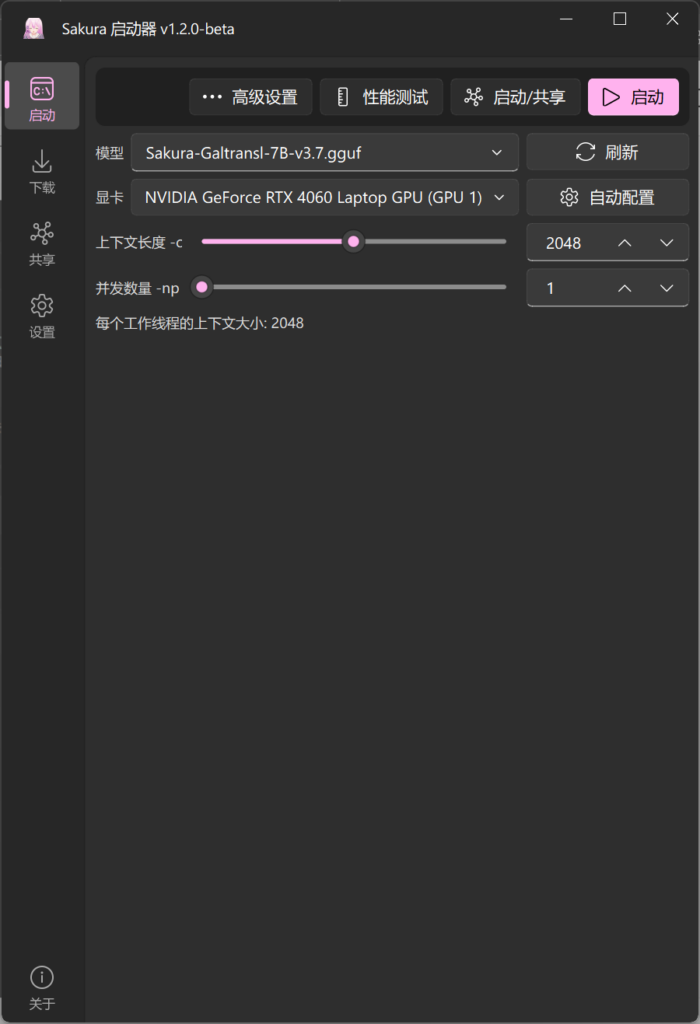Decrease context length with down arrow
Viewport: 700px width, 1024px height.
pos(667,243)
